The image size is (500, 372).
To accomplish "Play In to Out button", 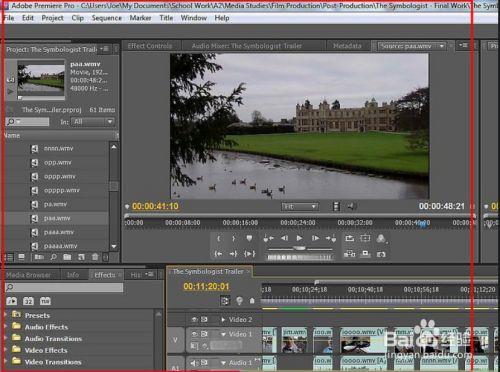I will tap(249, 254).
